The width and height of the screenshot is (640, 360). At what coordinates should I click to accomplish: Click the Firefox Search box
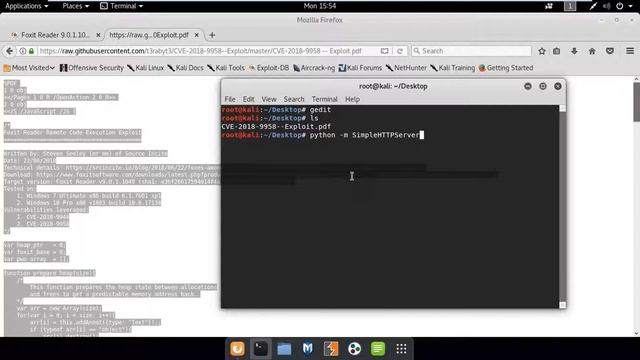(471, 51)
